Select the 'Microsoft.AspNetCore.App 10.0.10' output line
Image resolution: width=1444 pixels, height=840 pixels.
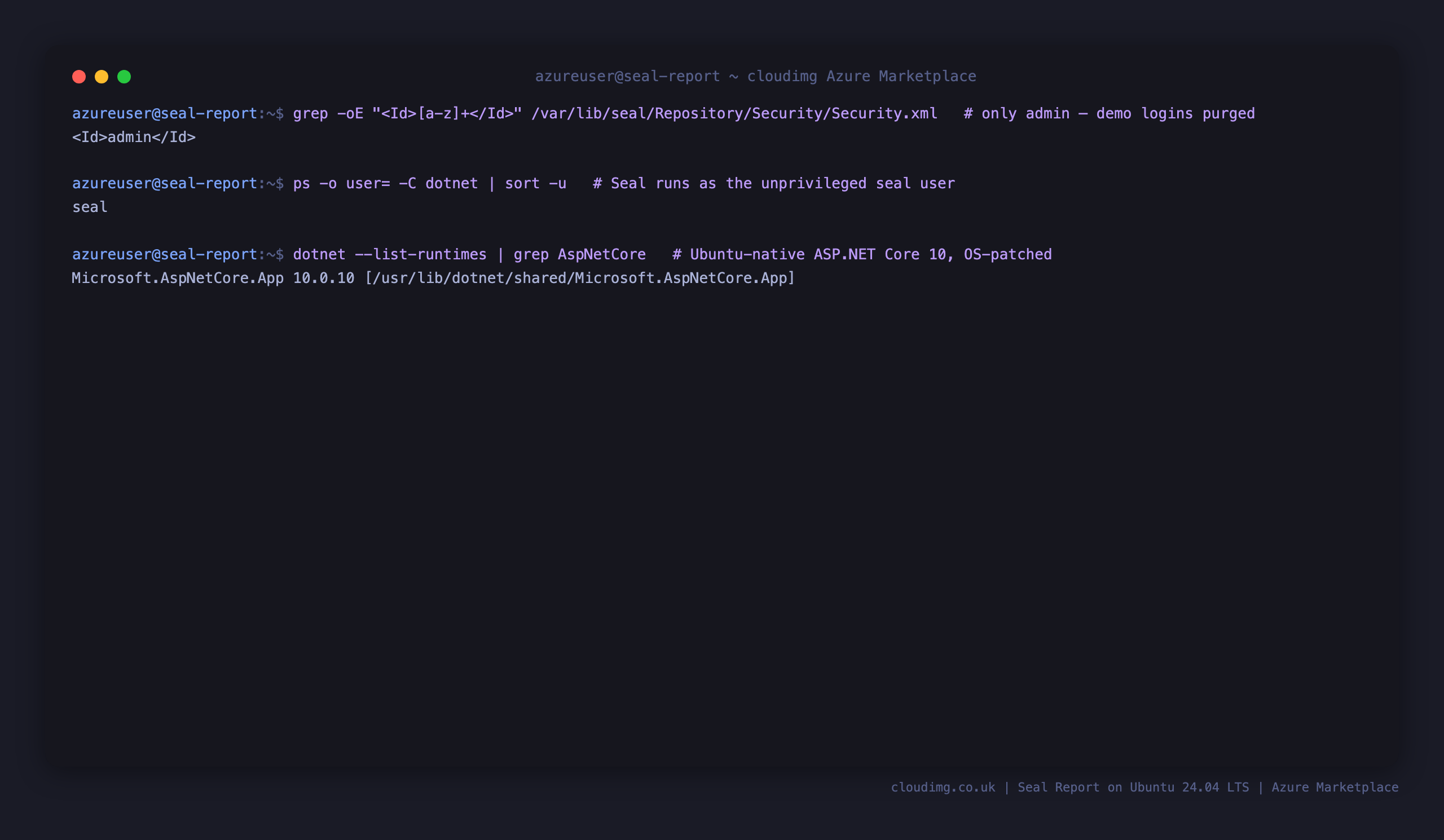(x=433, y=278)
